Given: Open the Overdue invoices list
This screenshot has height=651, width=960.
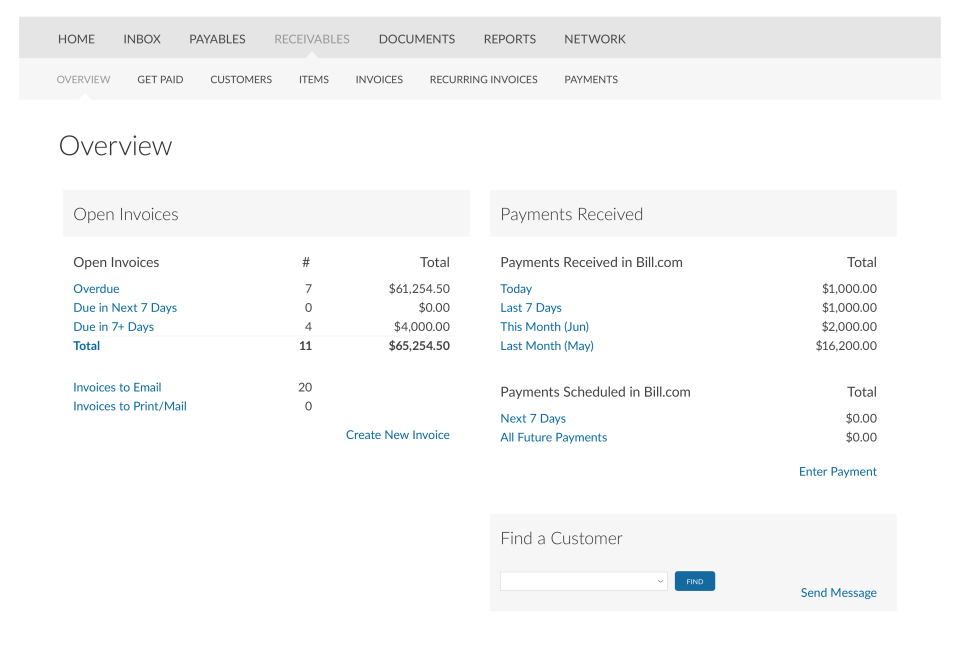Looking at the screenshot, I should tap(96, 288).
